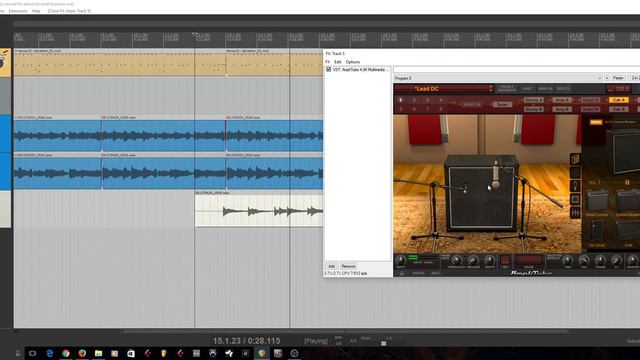Click the playback rate slider in transport

[x=384, y=343]
